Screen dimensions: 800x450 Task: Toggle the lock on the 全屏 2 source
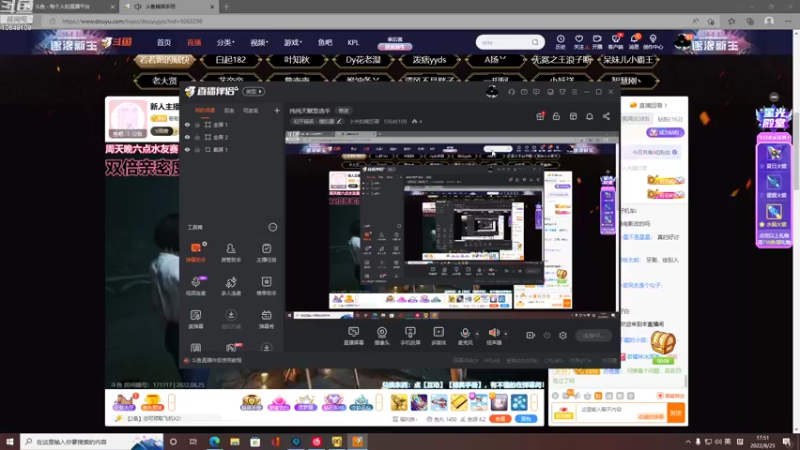coord(197,137)
